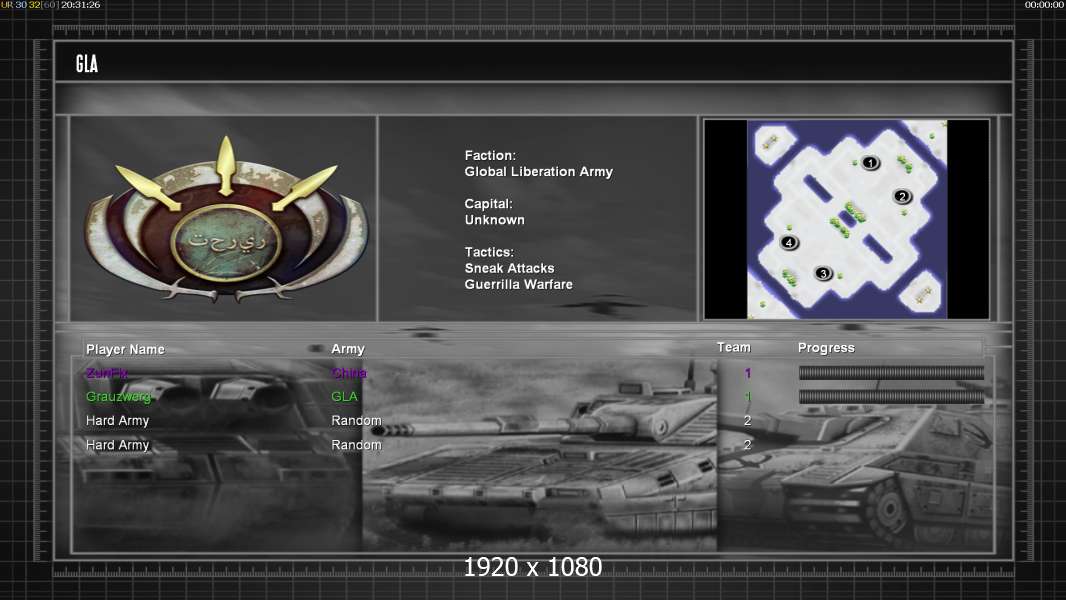Click 'Random' army of the first Hard Army
This screenshot has width=1066, height=600.
(x=356, y=421)
